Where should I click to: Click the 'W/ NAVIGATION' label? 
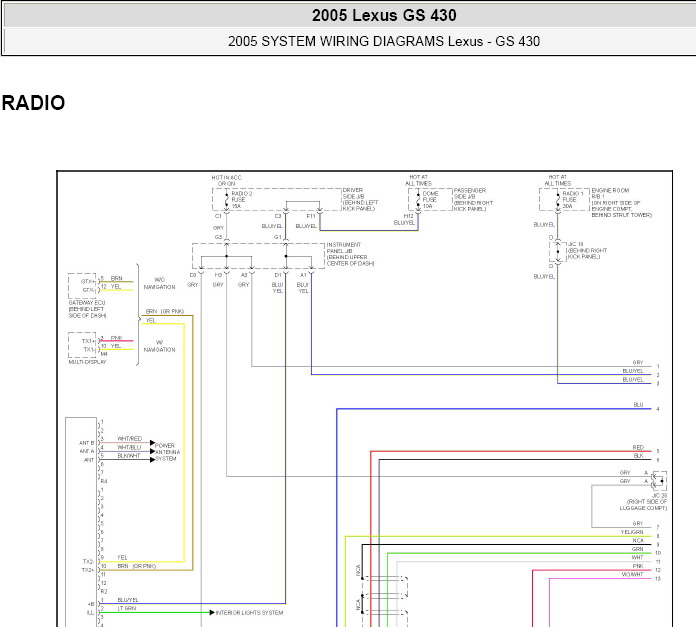coord(159,346)
